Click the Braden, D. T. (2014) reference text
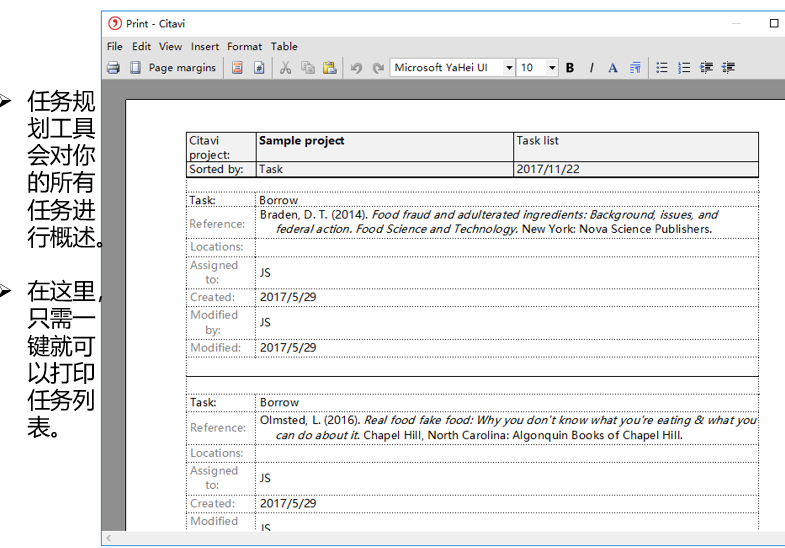This screenshot has width=785, height=548. click(489, 222)
